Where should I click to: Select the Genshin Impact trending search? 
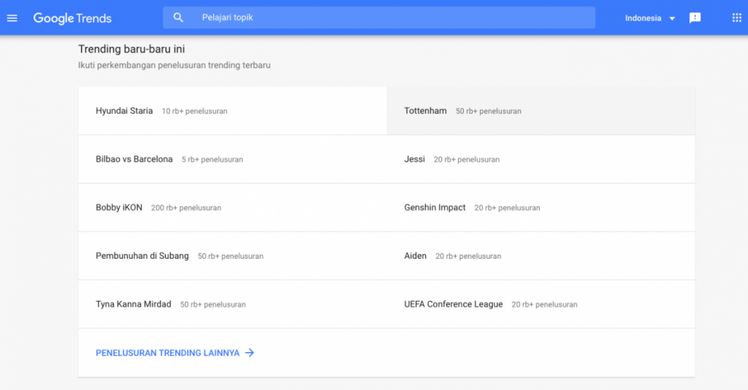click(541, 207)
